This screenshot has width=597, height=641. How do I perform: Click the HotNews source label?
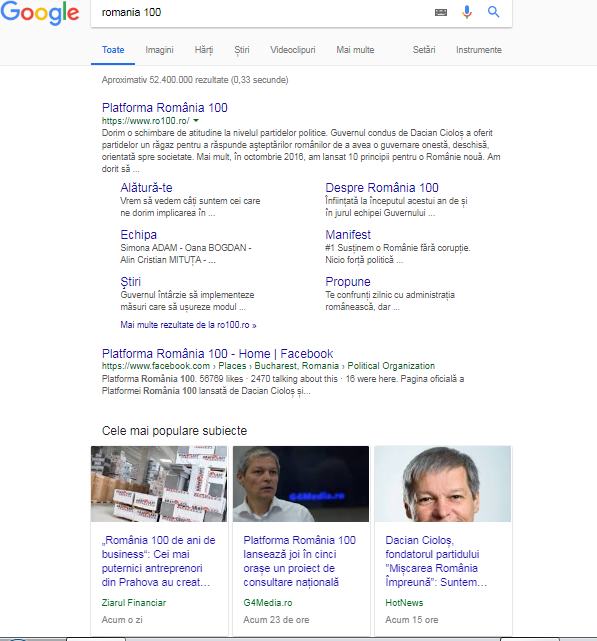404,603
